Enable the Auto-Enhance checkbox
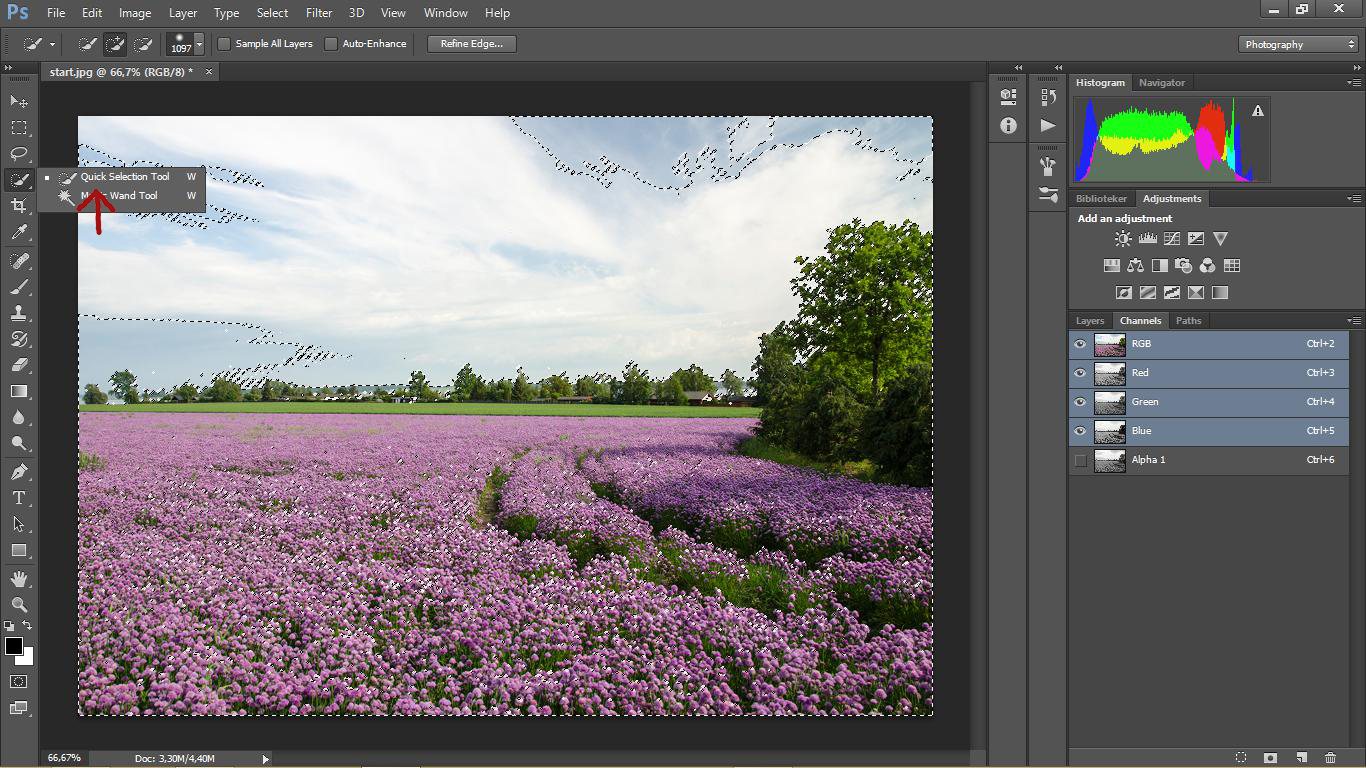The height and width of the screenshot is (768, 1366). [331, 44]
